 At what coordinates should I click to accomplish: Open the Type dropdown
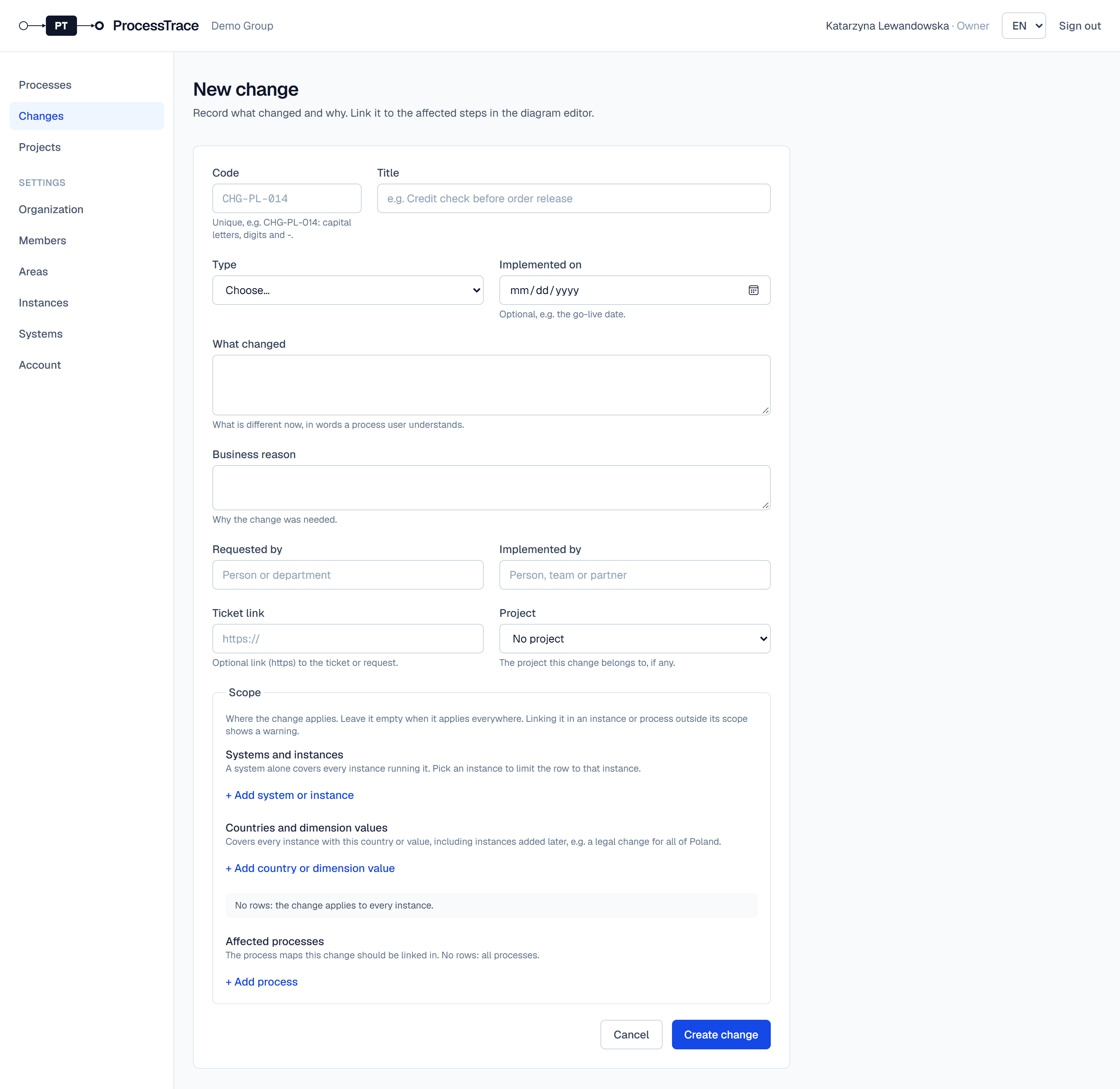[348, 290]
